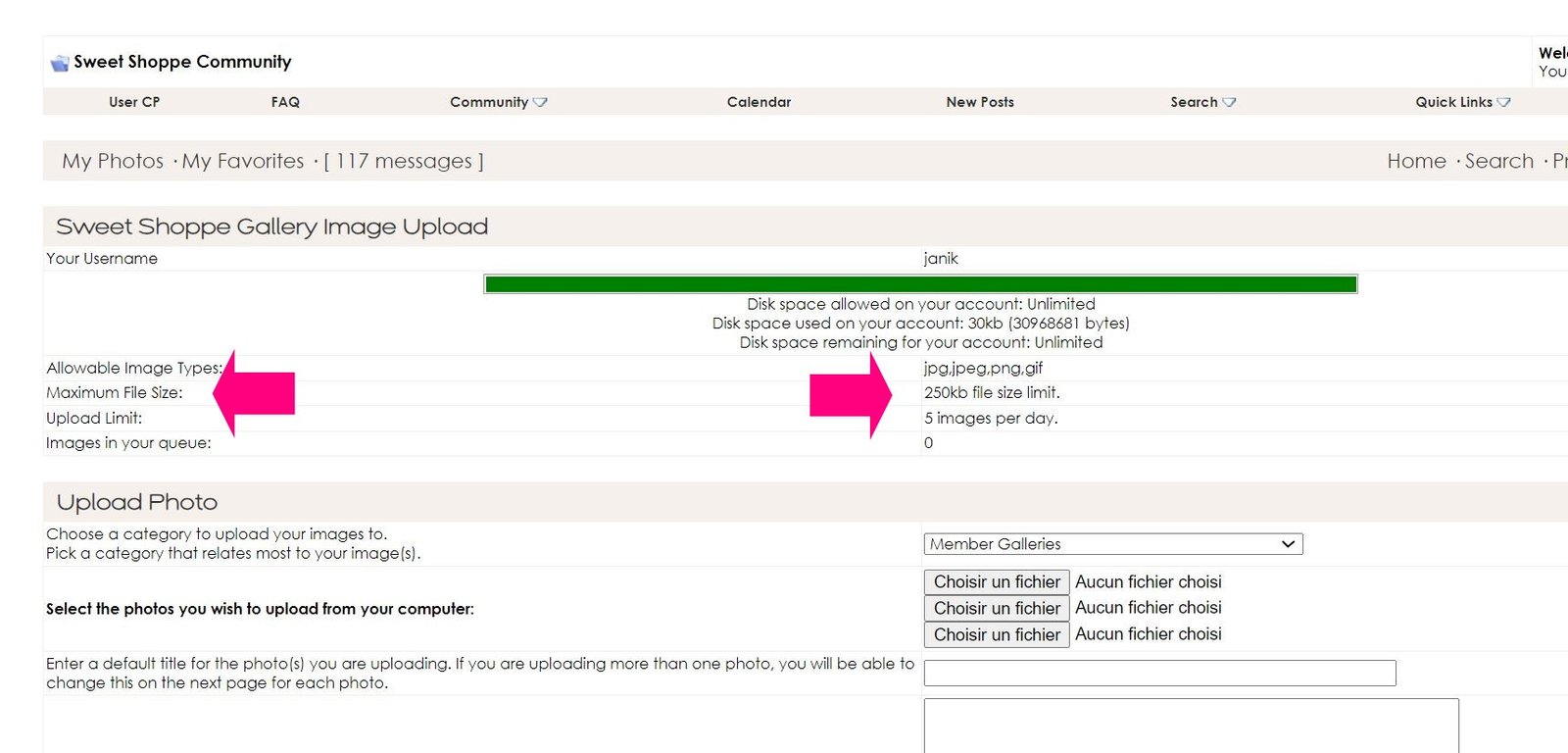Open the Calendar menu item
1568x753 pixels.
759,102
